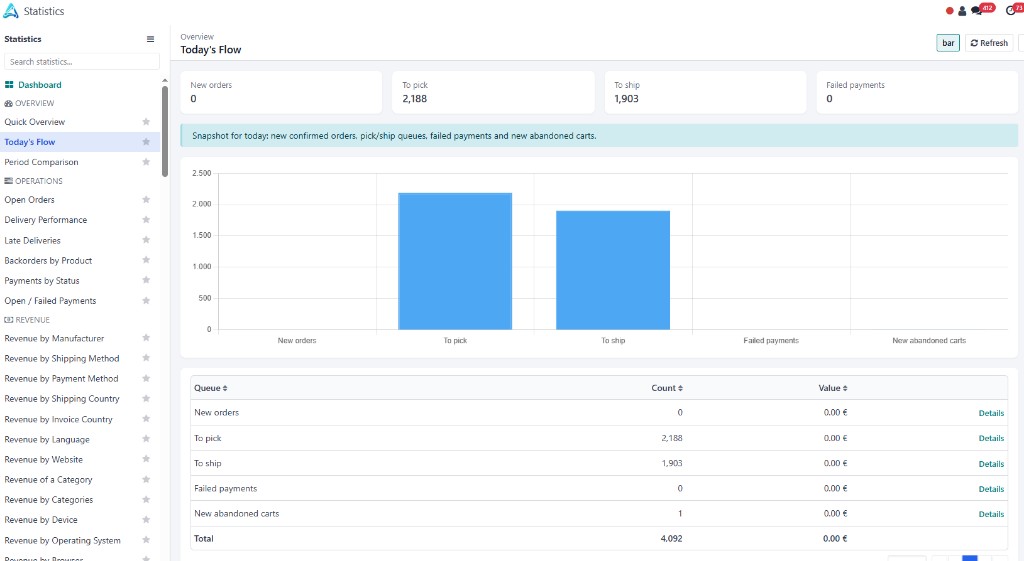Screen dimensions: 1024x561
Task: Star the Period Comparison report
Action: pos(146,162)
